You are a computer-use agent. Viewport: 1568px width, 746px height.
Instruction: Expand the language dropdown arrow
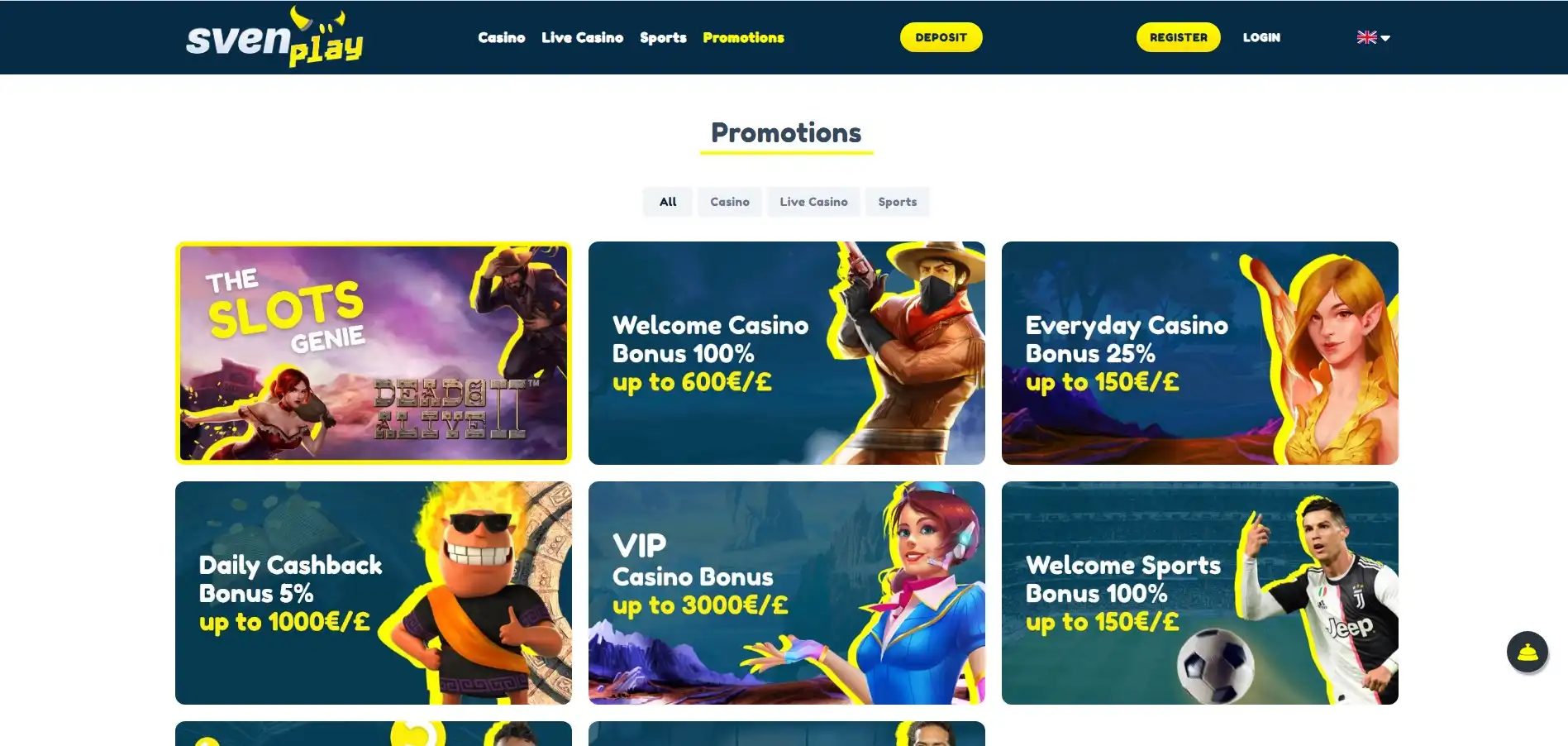click(1386, 38)
